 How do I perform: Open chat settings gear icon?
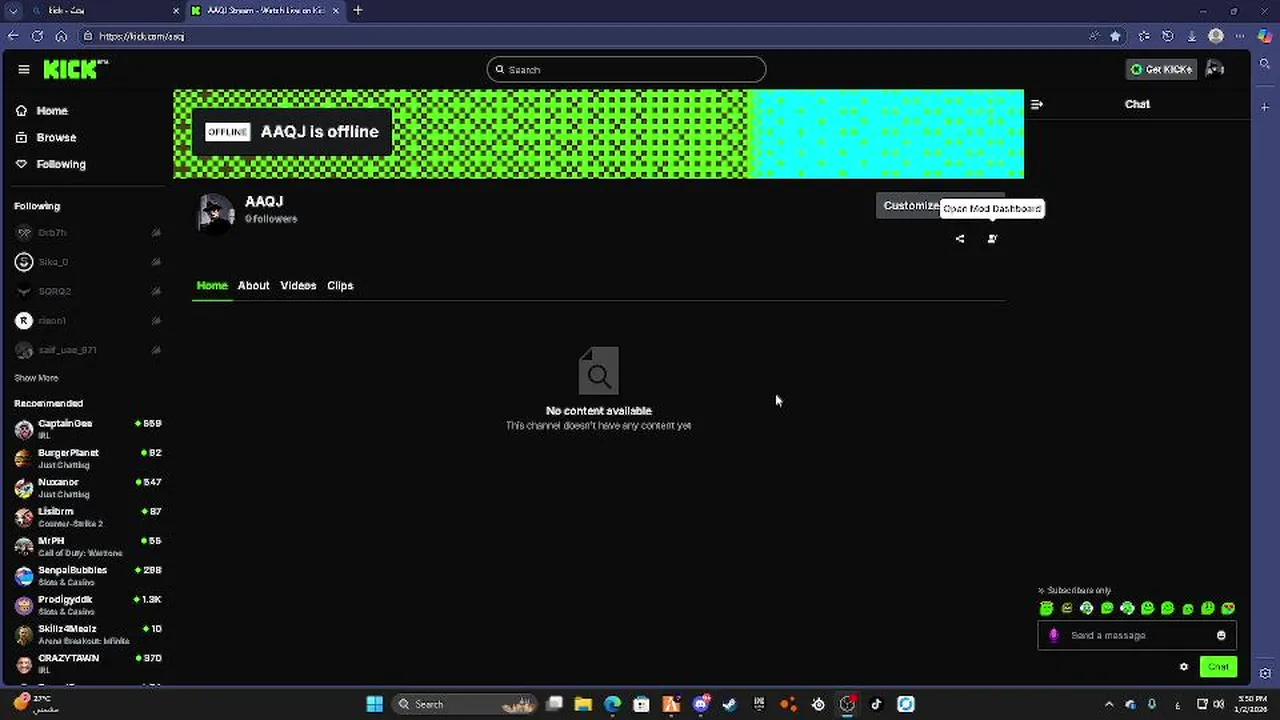1184,667
